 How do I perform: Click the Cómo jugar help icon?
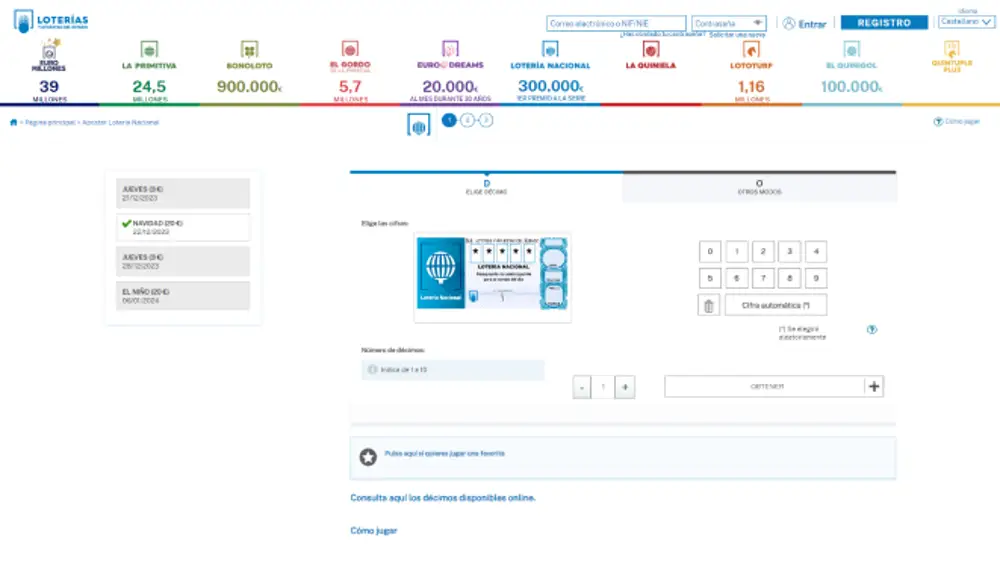coord(938,122)
